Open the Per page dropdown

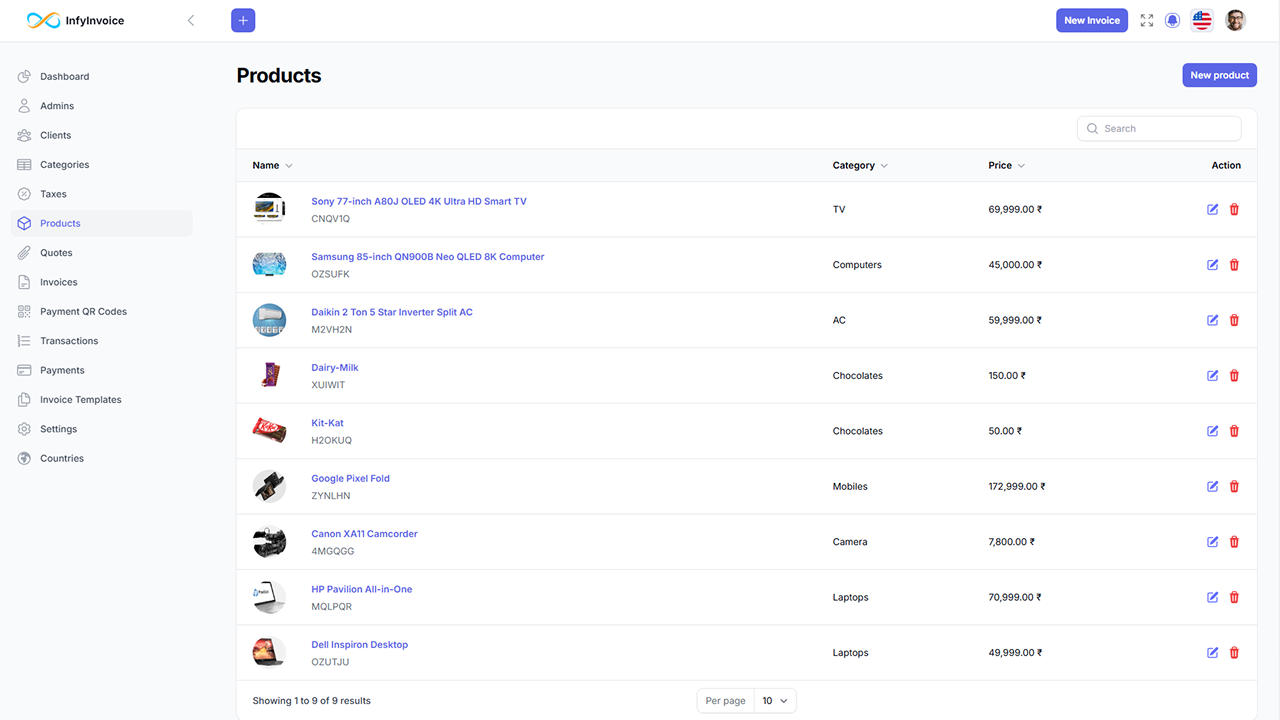(x=775, y=701)
